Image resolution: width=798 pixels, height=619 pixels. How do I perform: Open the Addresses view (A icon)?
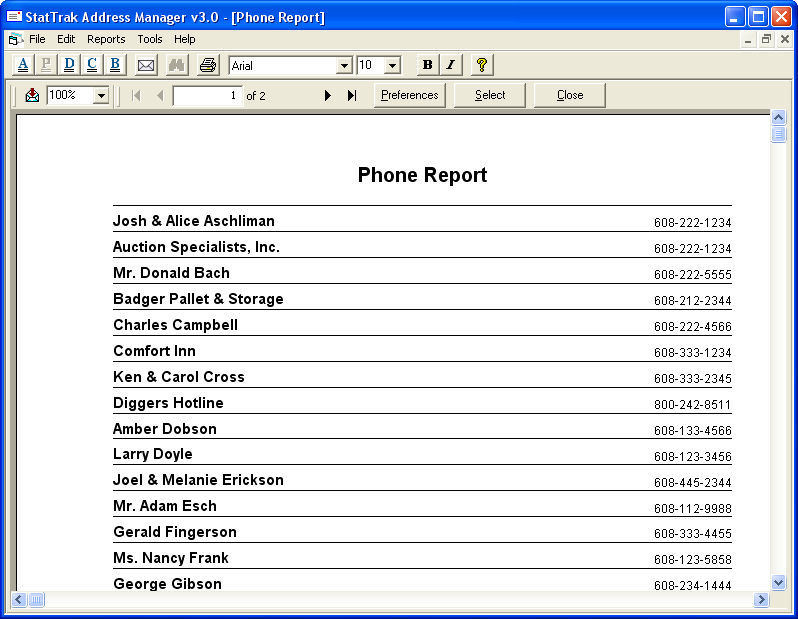click(x=23, y=65)
